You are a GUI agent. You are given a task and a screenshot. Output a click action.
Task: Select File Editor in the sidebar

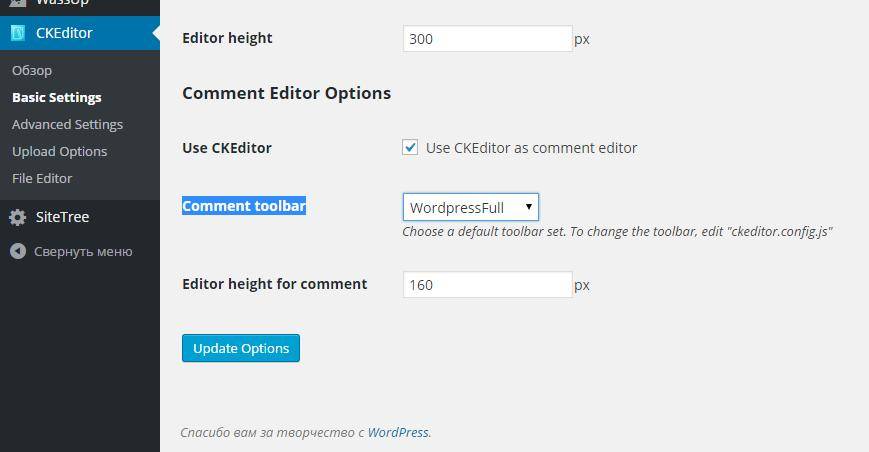pos(42,178)
